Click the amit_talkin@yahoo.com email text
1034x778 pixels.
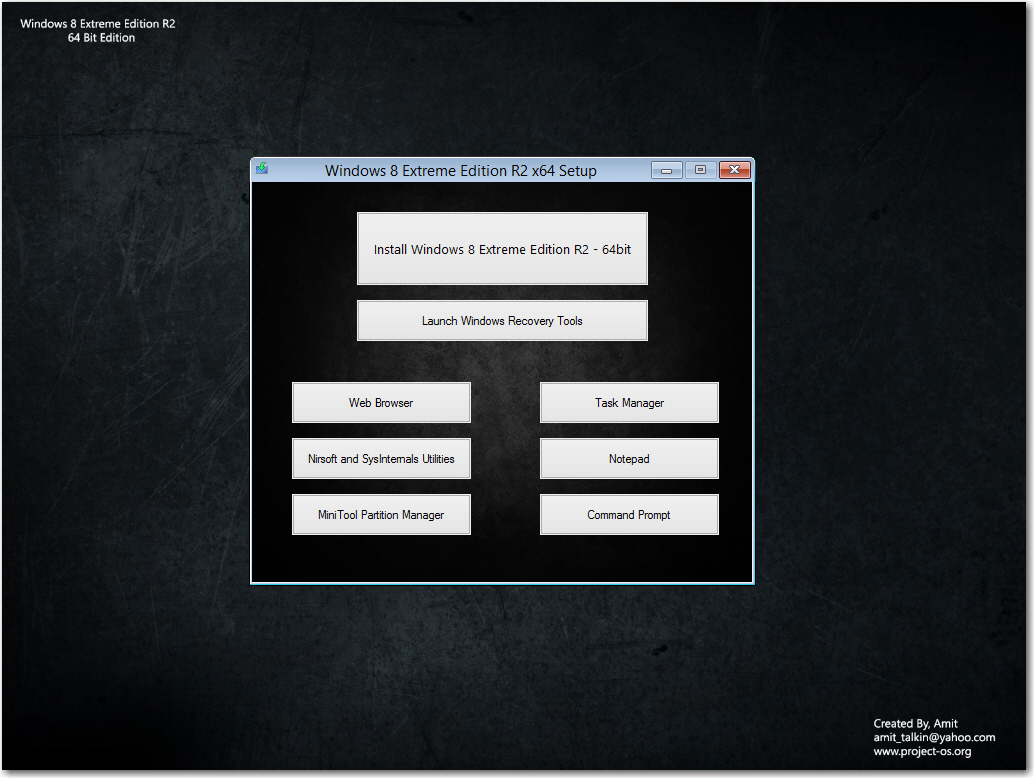pyautogui.click(x=932, y=736)
